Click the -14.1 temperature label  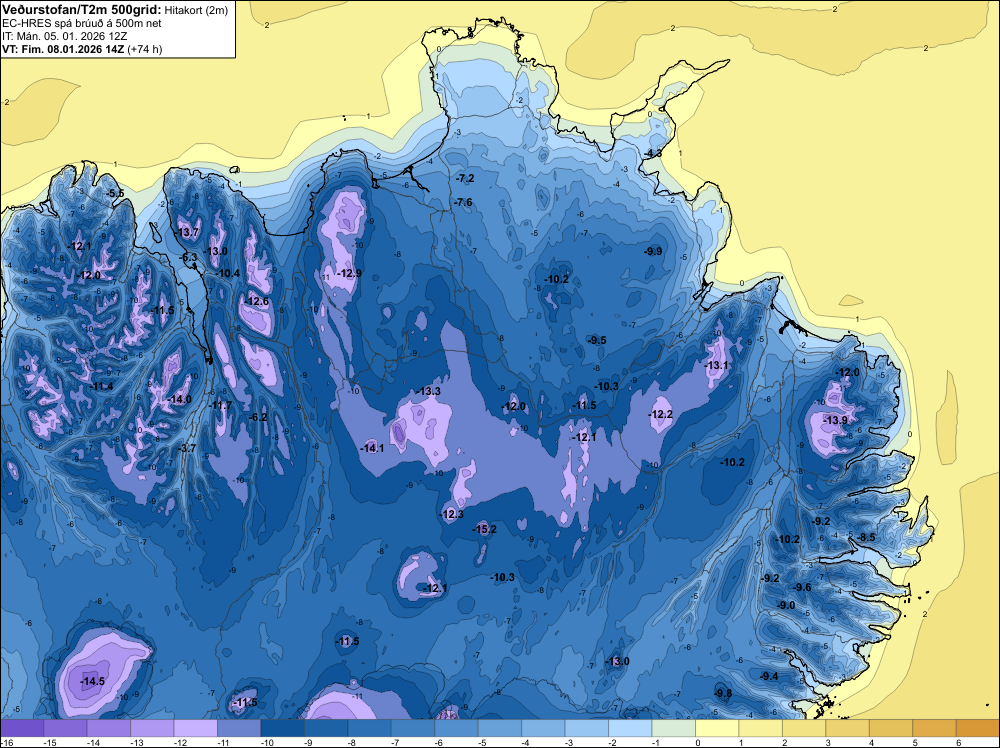pyautogui.click(x=372, y=448)
